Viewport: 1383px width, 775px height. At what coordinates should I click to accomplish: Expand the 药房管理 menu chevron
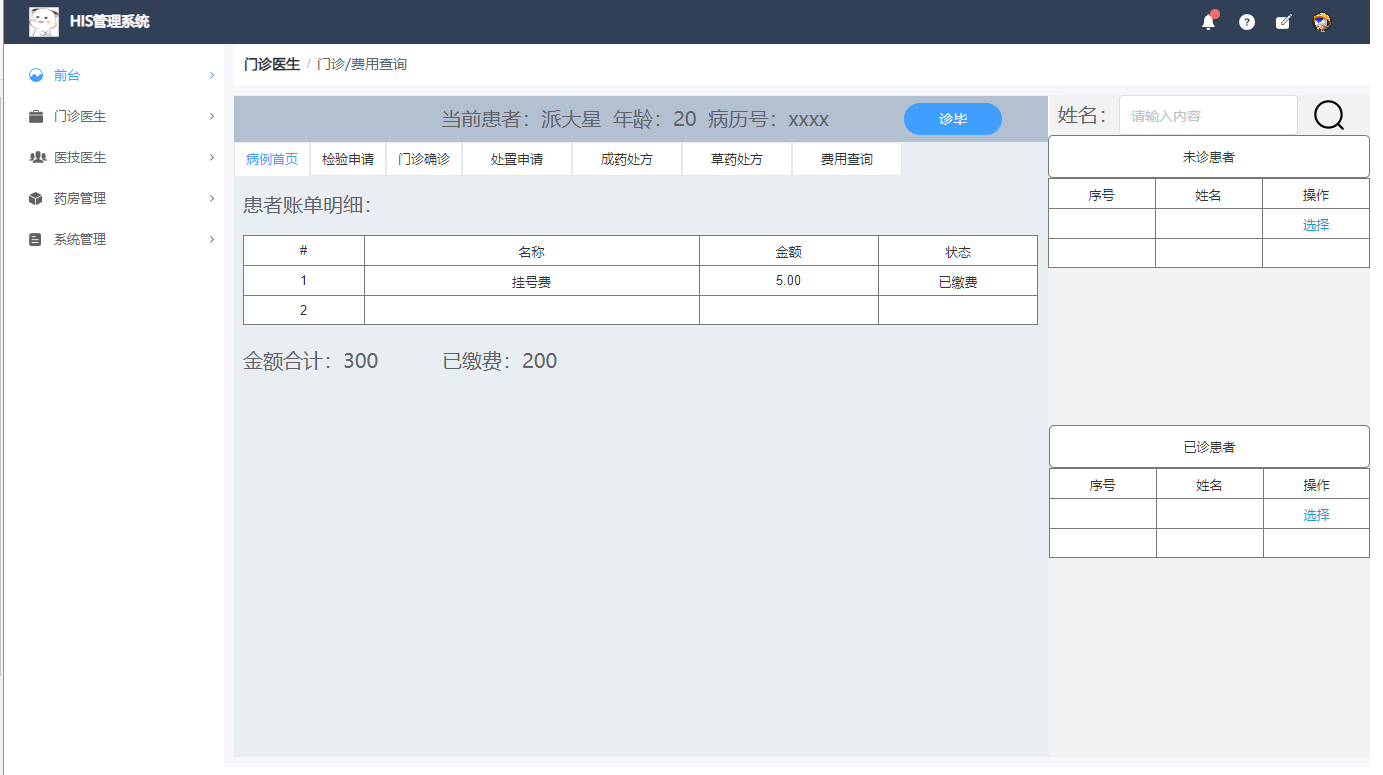212,198
